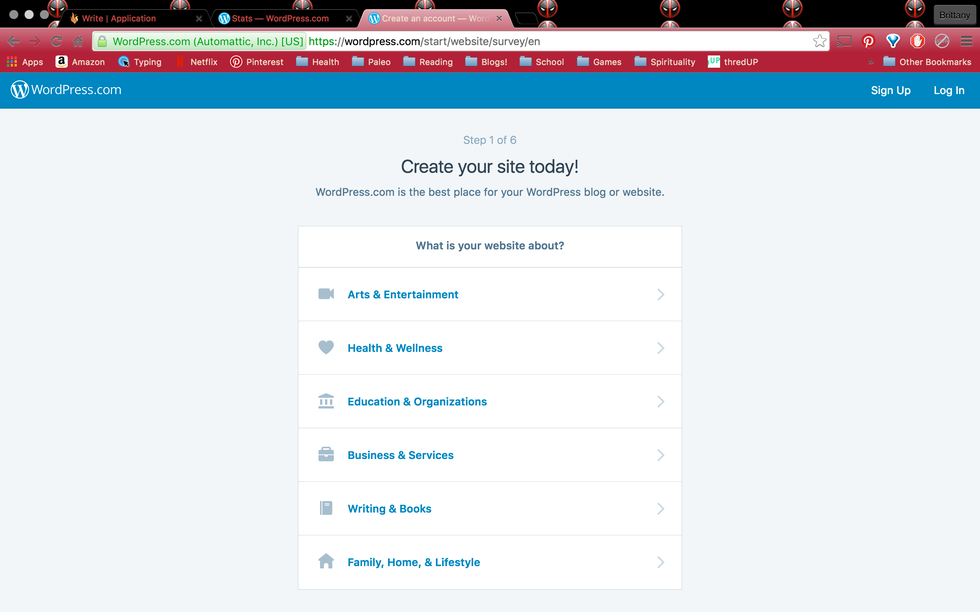This screenshot has width=980, height=612.
Task: Expand the Business & Services chevron arrow
Action: 660,455
